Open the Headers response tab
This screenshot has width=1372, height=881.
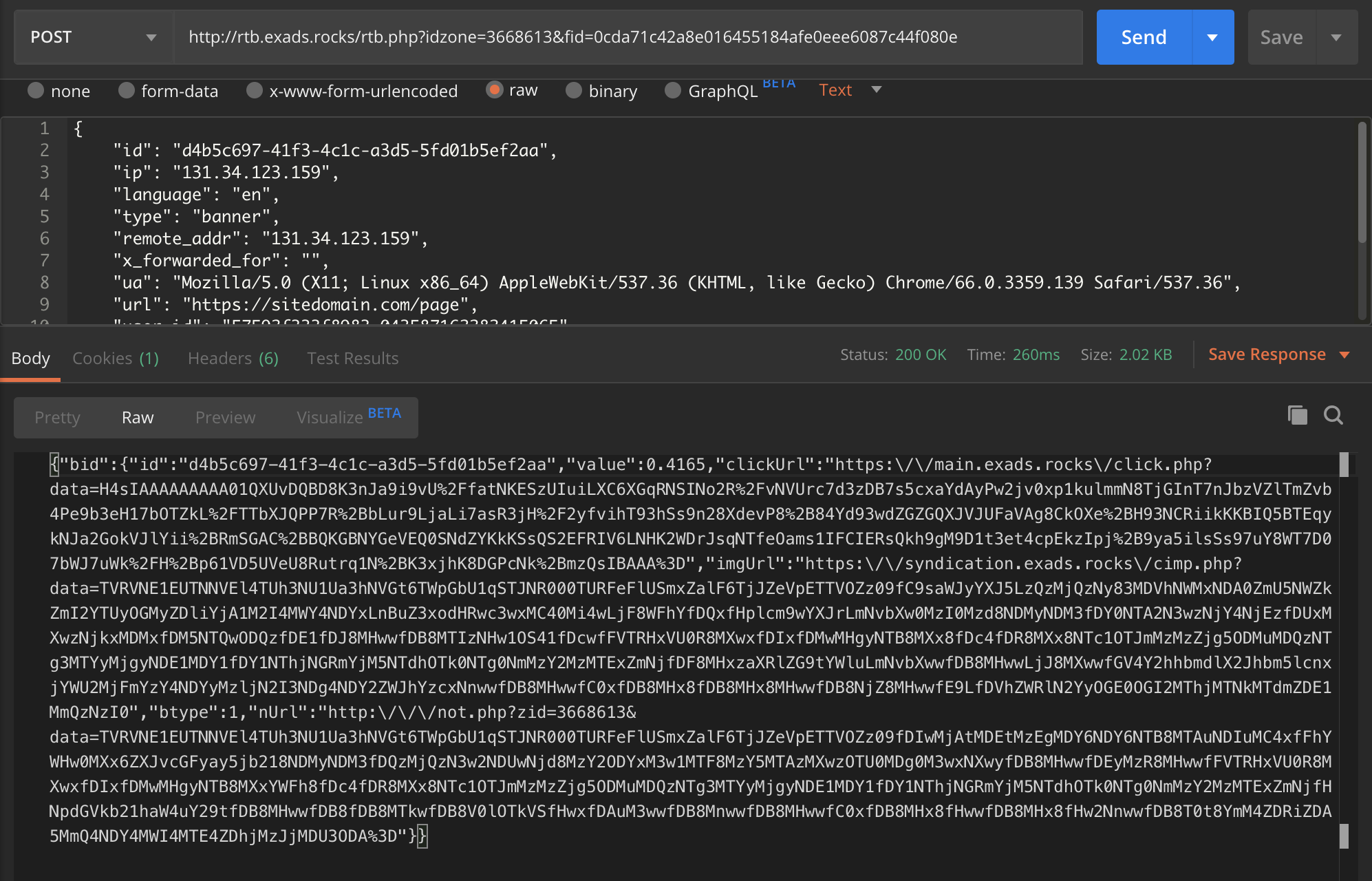click(233, 358)
